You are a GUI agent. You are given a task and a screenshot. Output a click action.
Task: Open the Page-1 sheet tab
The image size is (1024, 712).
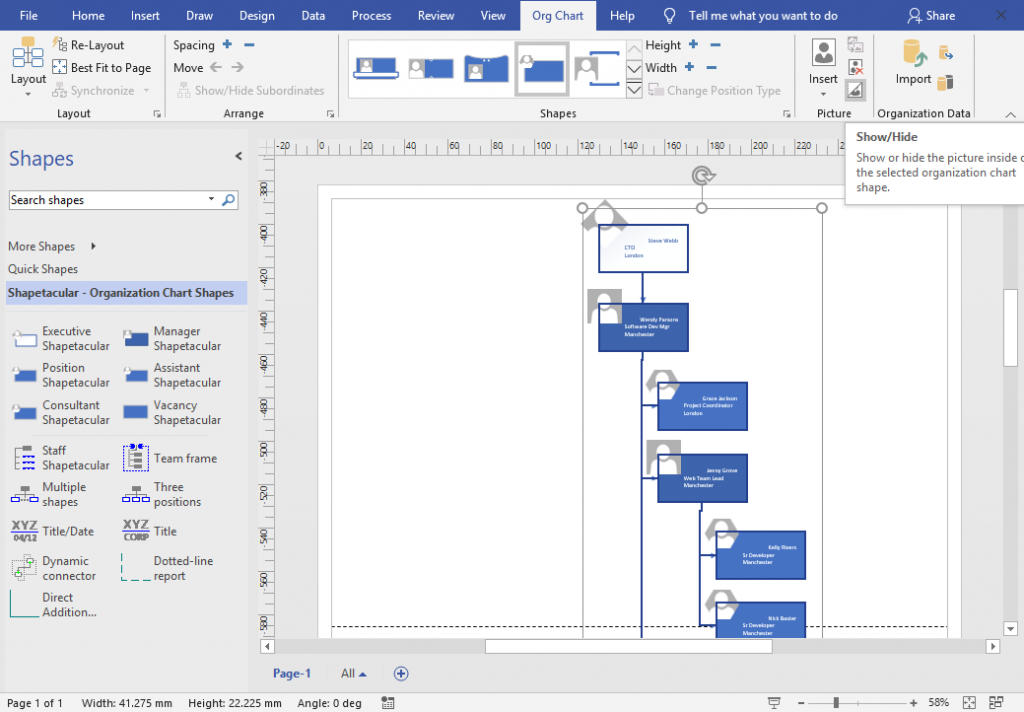click(292, 673)
